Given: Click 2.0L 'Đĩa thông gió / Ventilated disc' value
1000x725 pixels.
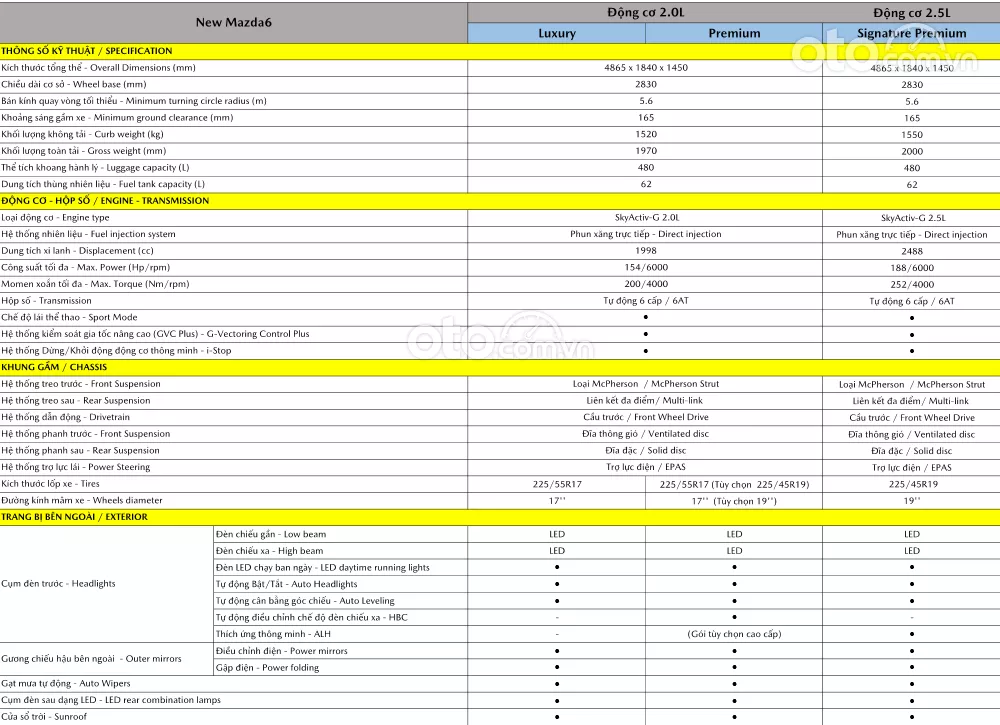Looking at the screenshot, I should 645,434.
